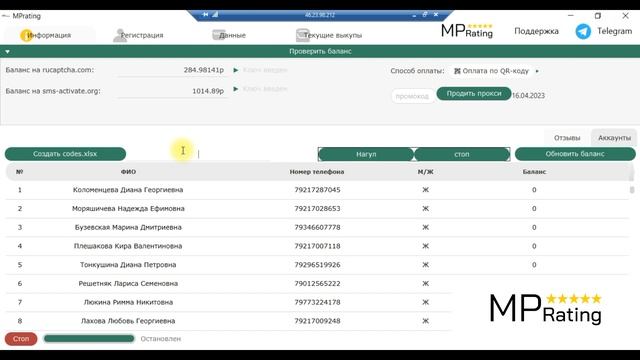Image resolution: width=640 pixels, height=360 pixels.
Task: Click the green стоп button
Action: (462, 154)
